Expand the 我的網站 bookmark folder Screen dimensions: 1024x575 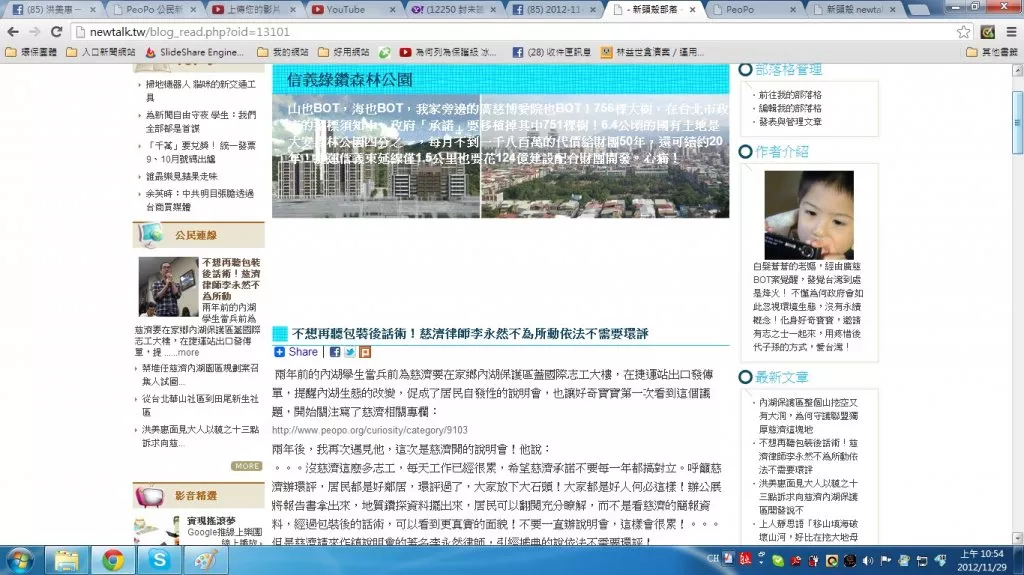tap(283, 52)
